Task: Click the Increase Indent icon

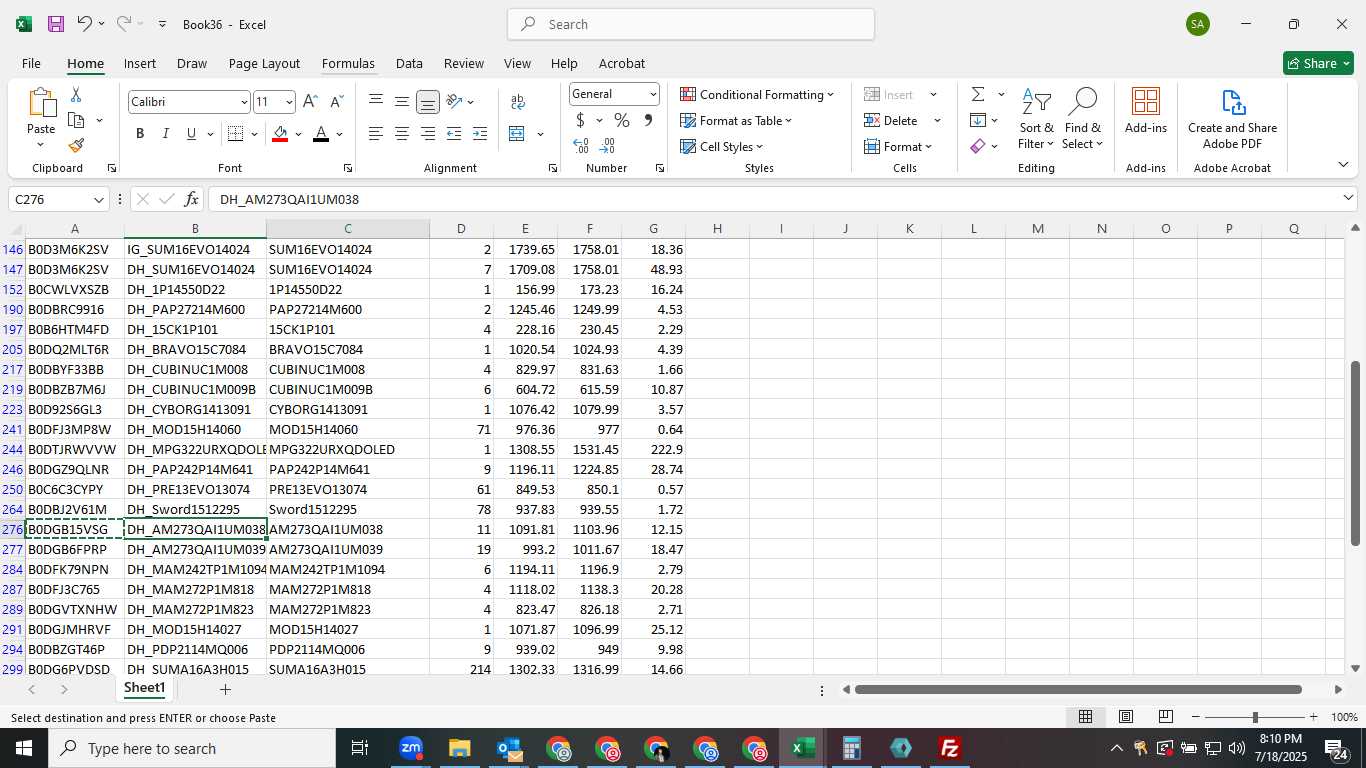Action: click(480, 134)
